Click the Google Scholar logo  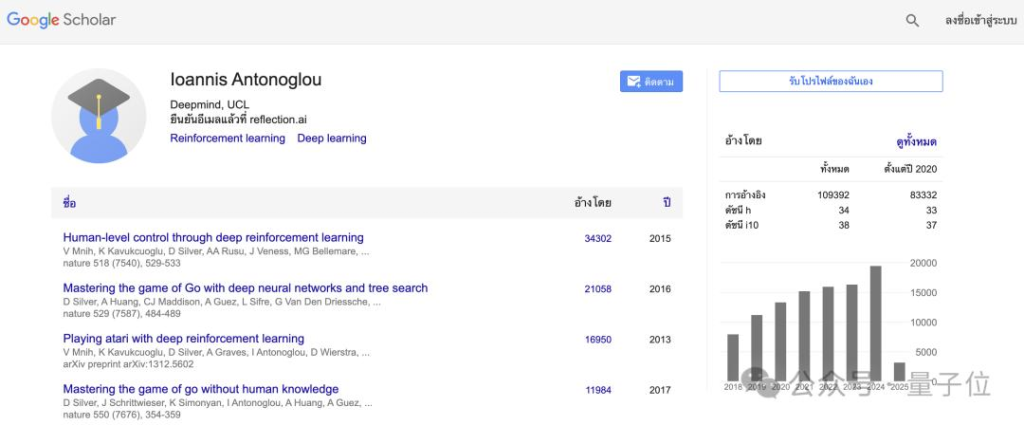coord(62,20)
